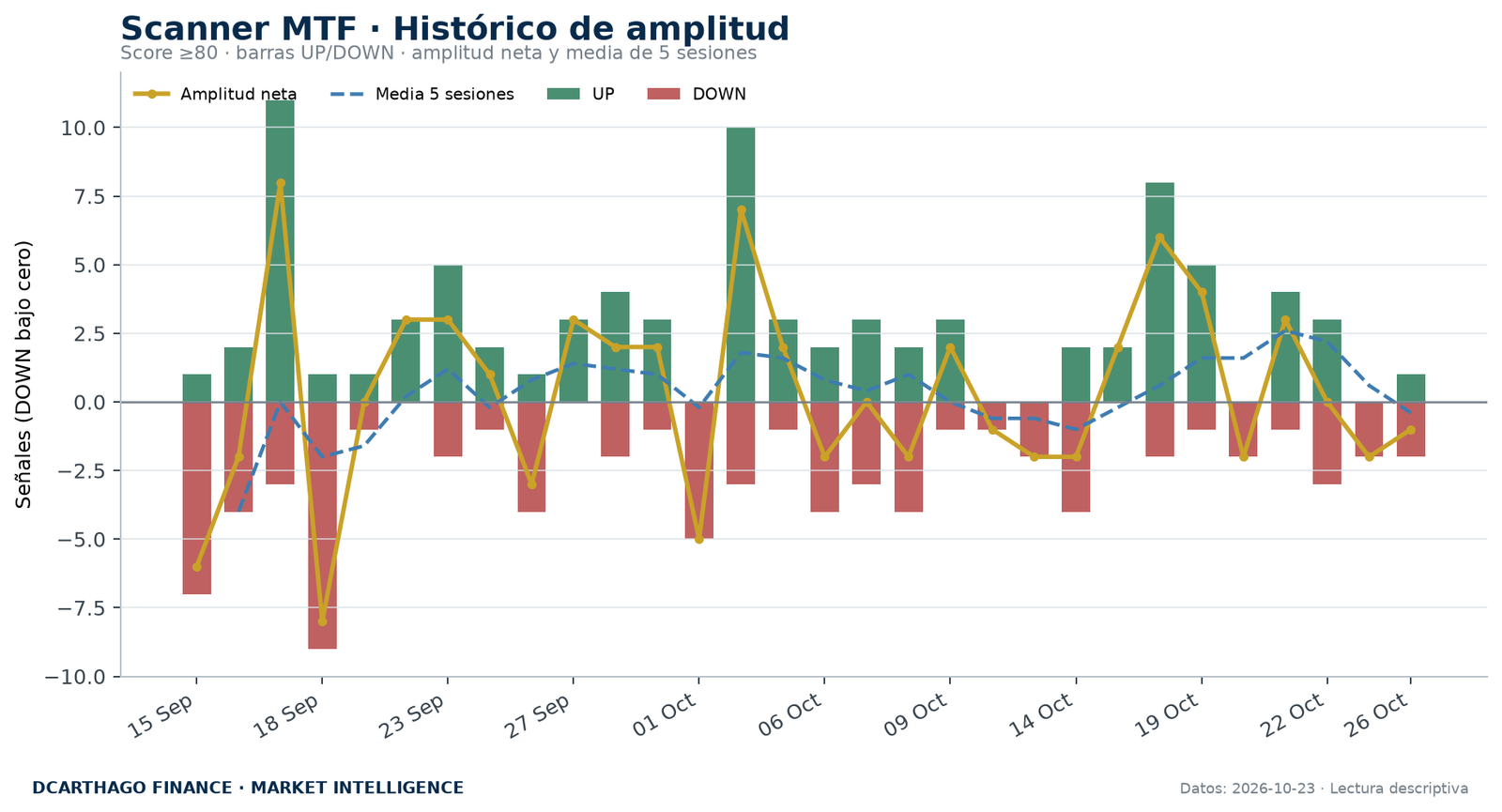The width and height of the screenshot is (1502, 812).
Task: Click the green UP bar reaching 10 after 01 Oct
Action: (741, 265)
